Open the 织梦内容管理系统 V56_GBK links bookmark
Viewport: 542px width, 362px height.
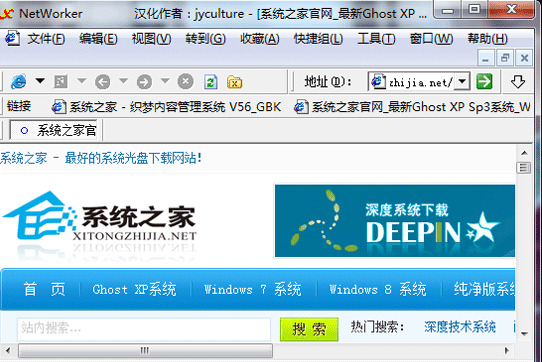tap(166, 107)
